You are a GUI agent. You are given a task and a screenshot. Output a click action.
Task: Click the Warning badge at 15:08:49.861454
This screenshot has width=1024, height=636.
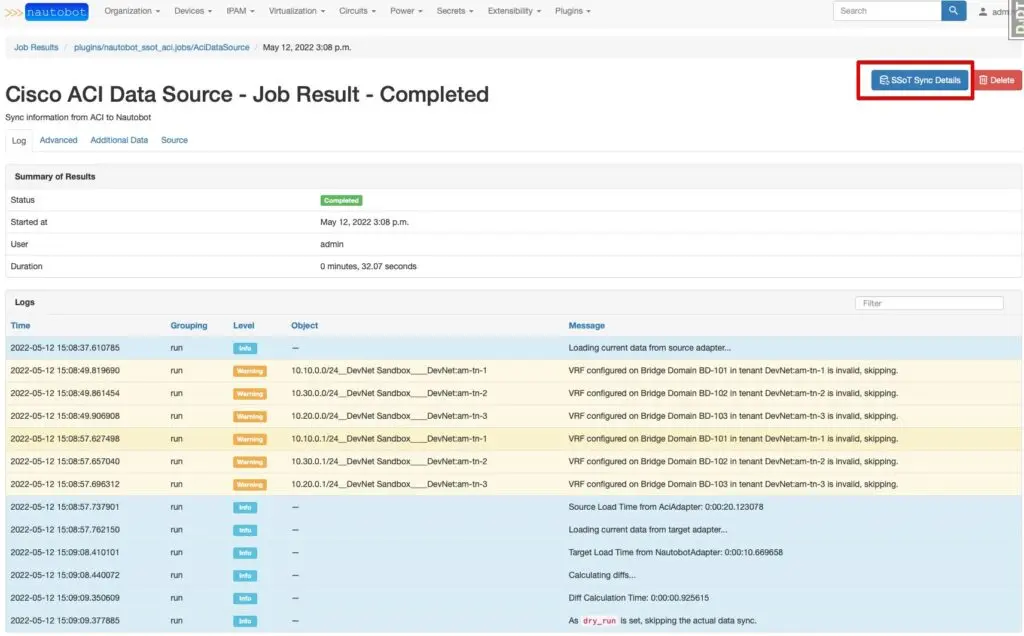(x=249, y=394)
